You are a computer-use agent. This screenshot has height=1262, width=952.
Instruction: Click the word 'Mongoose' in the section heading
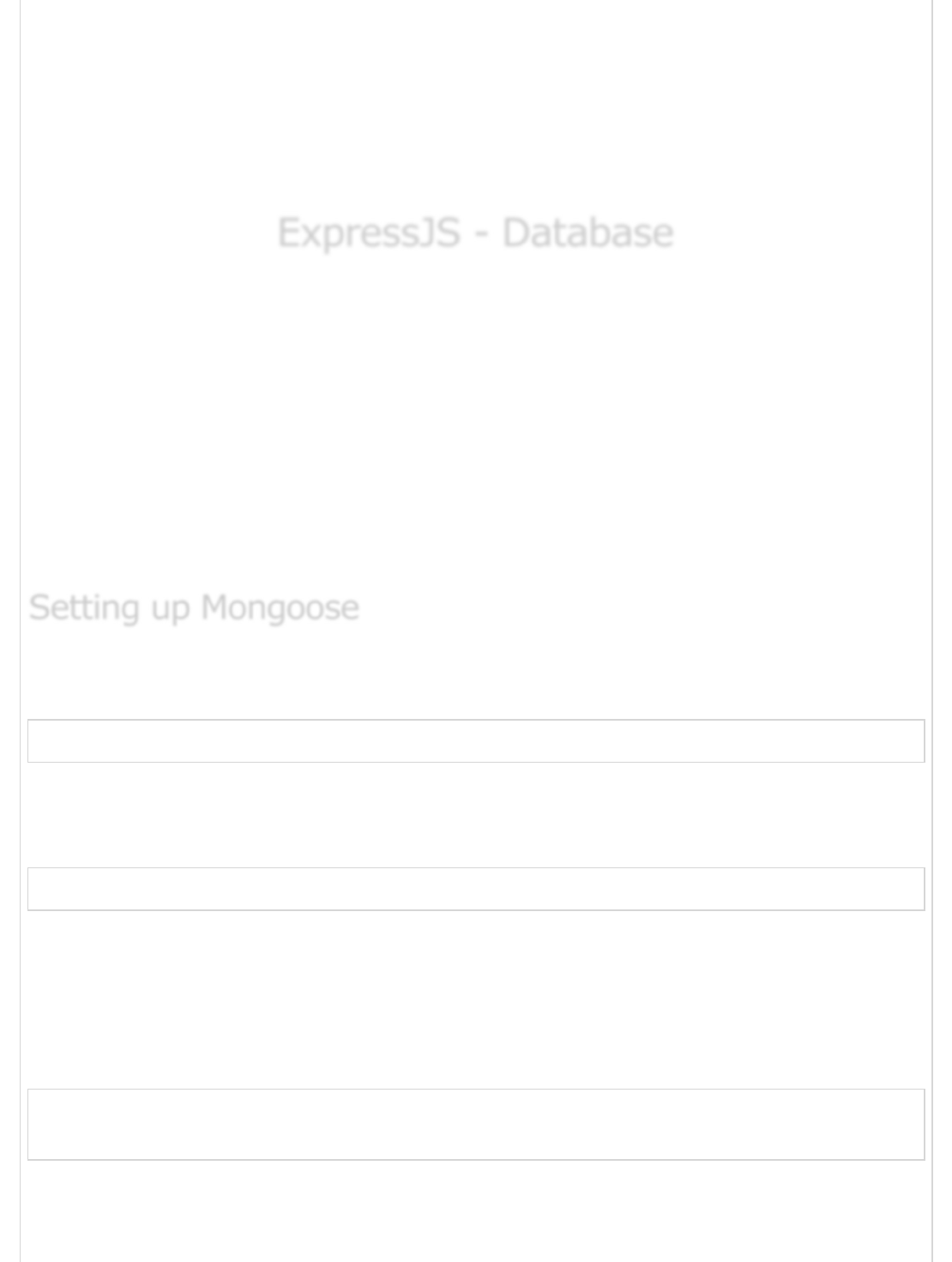[280, 607]
